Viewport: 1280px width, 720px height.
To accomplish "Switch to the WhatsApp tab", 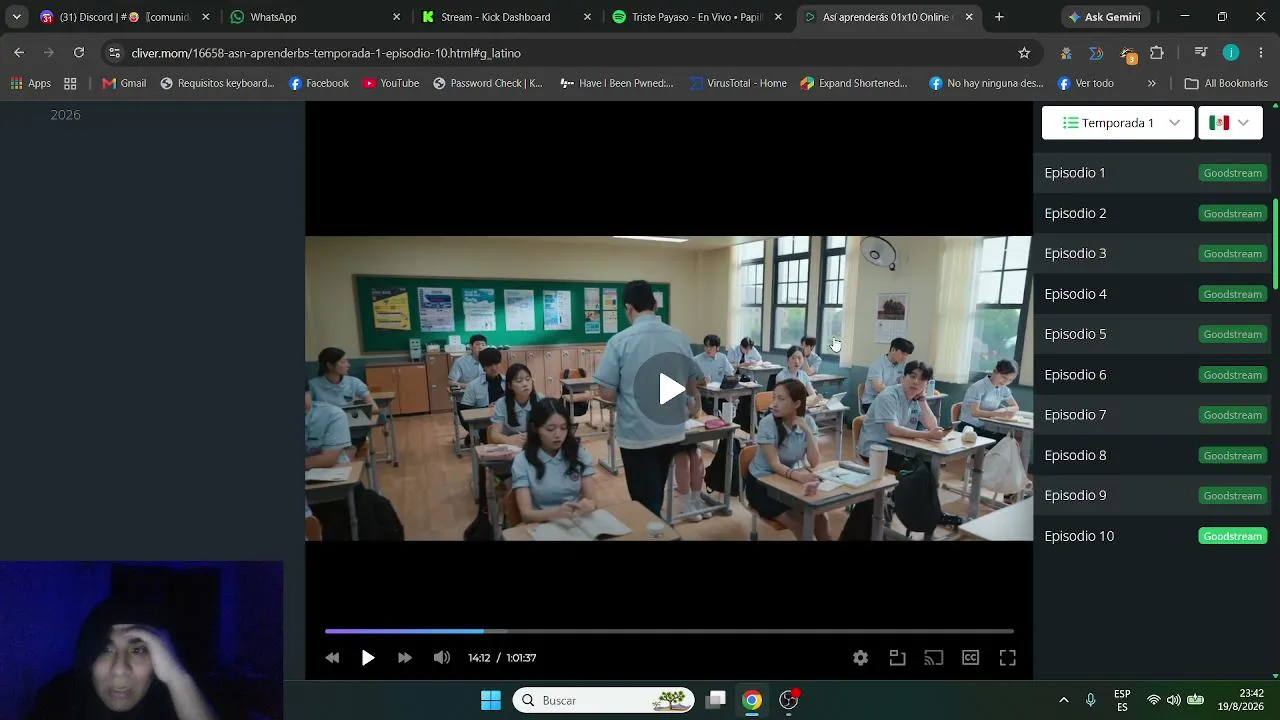I will (x=314, y=17).
